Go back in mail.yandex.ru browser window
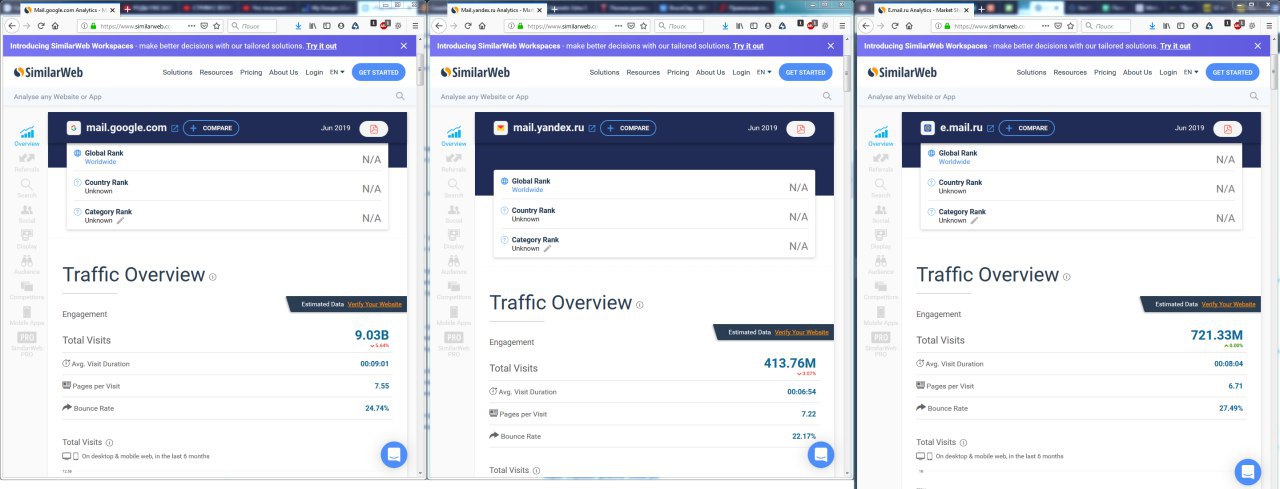The image size is (1280, 489). 439,25
